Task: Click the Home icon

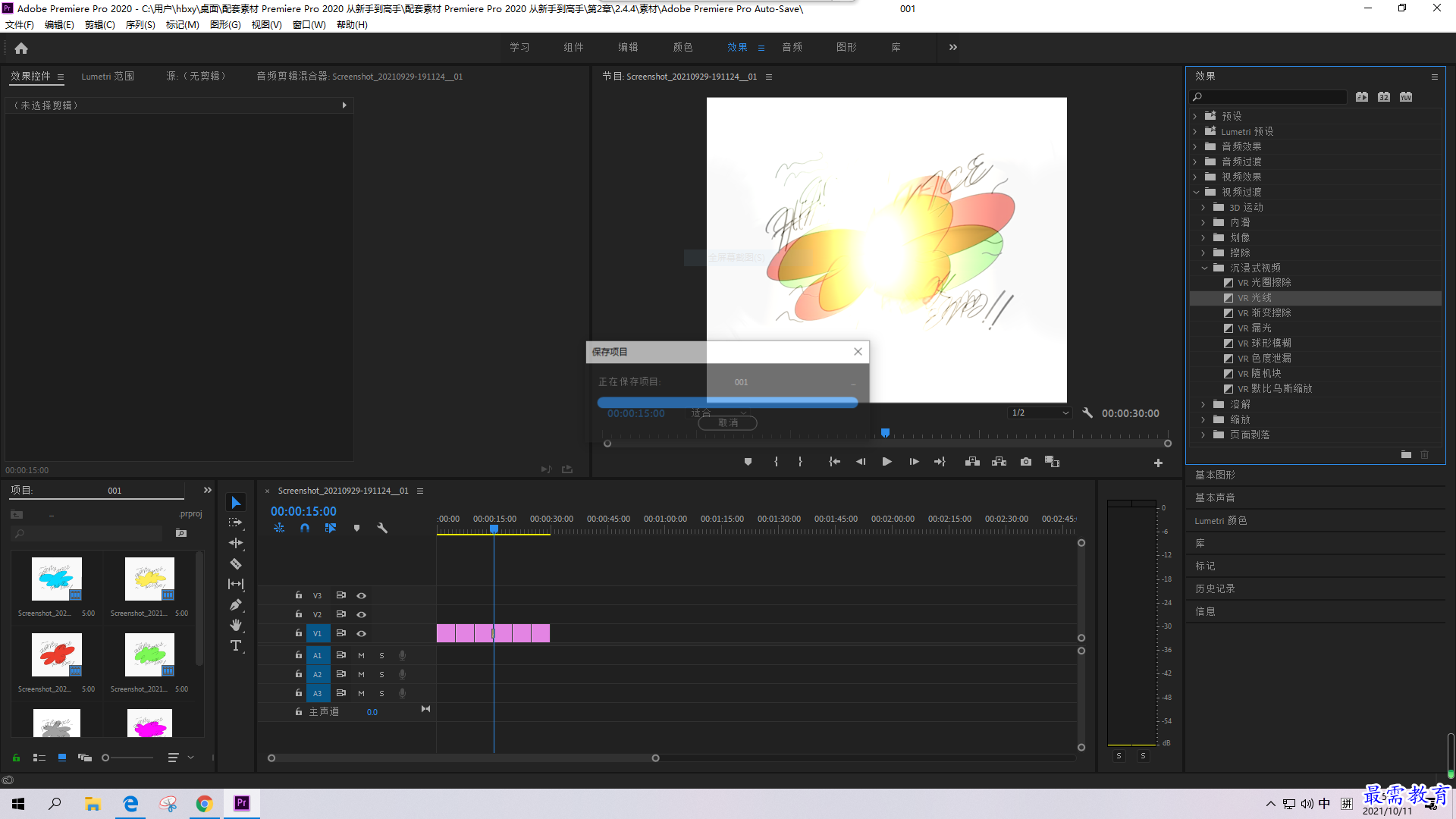Action: pos(21,48)
